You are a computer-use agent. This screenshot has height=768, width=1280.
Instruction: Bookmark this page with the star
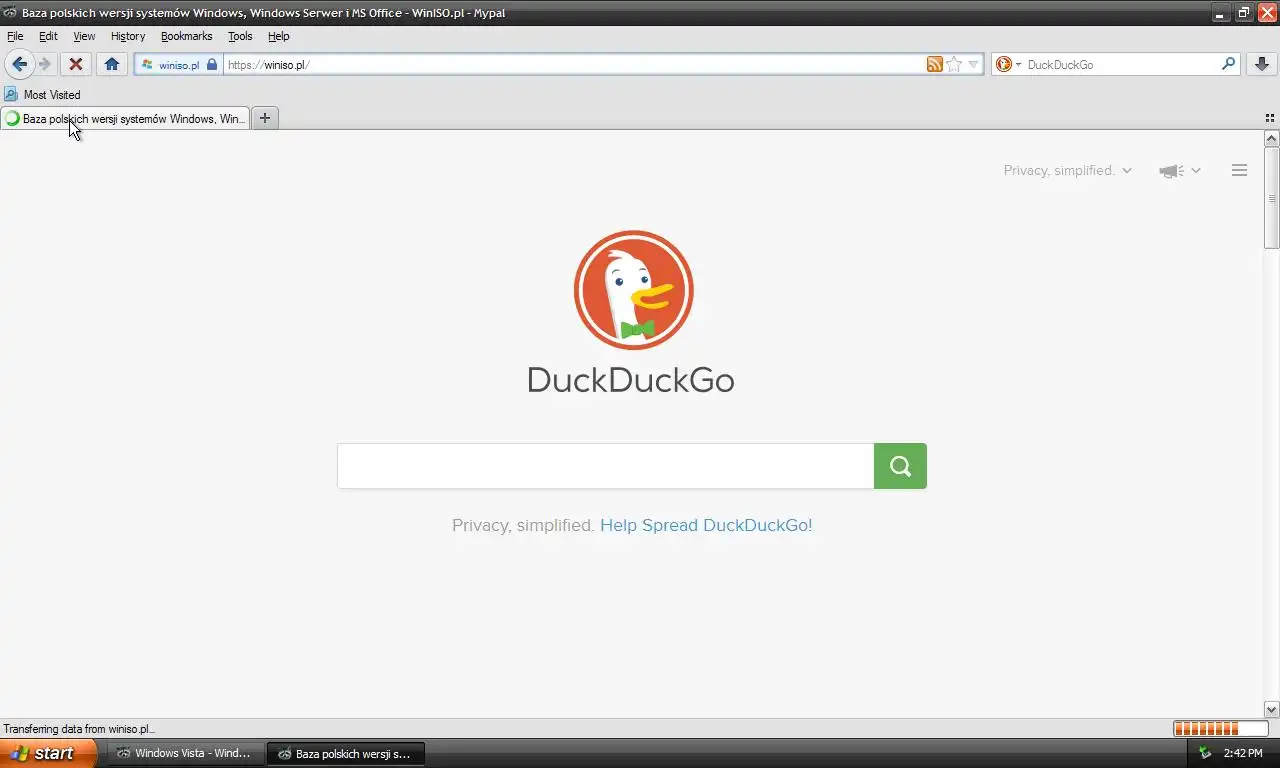click(954, 64)
